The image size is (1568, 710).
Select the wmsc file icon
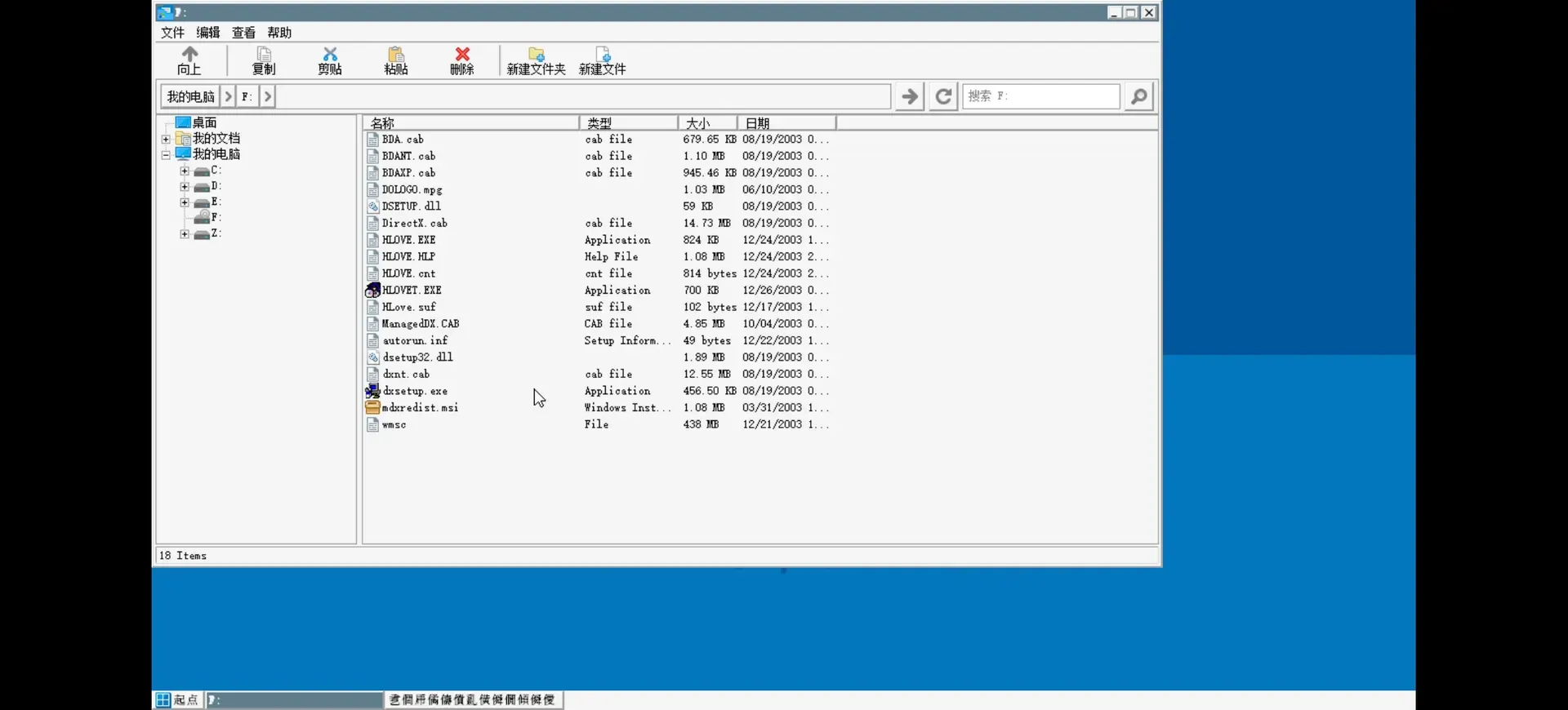[x=372, y=424]
